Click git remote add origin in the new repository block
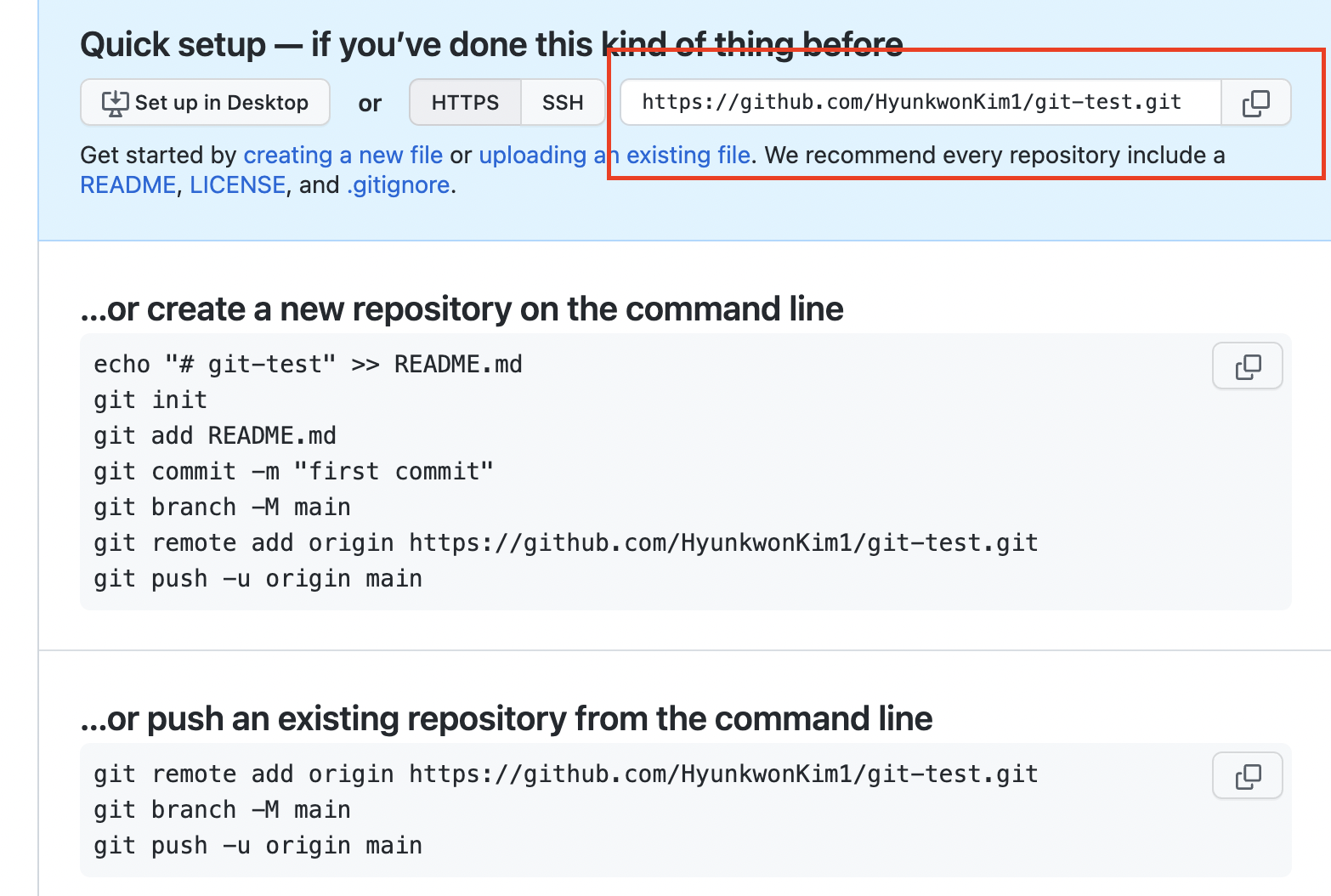This screenshot has width=1331, height=896. tap(566, 542)
